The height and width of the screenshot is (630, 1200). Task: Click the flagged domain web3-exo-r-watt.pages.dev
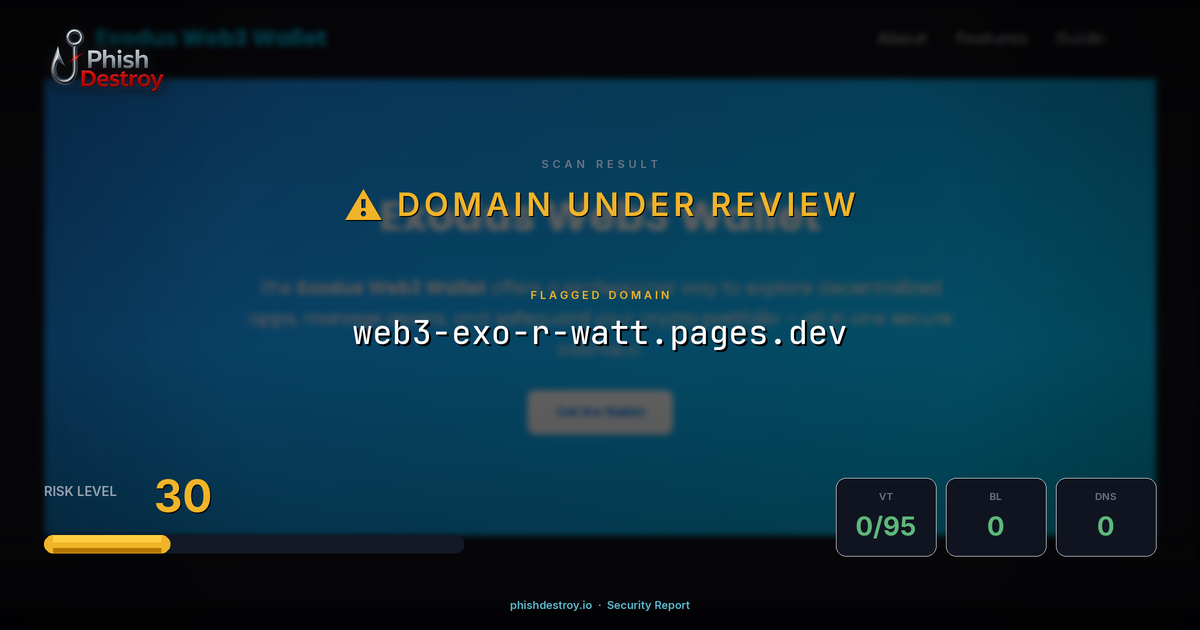point(600,333)
